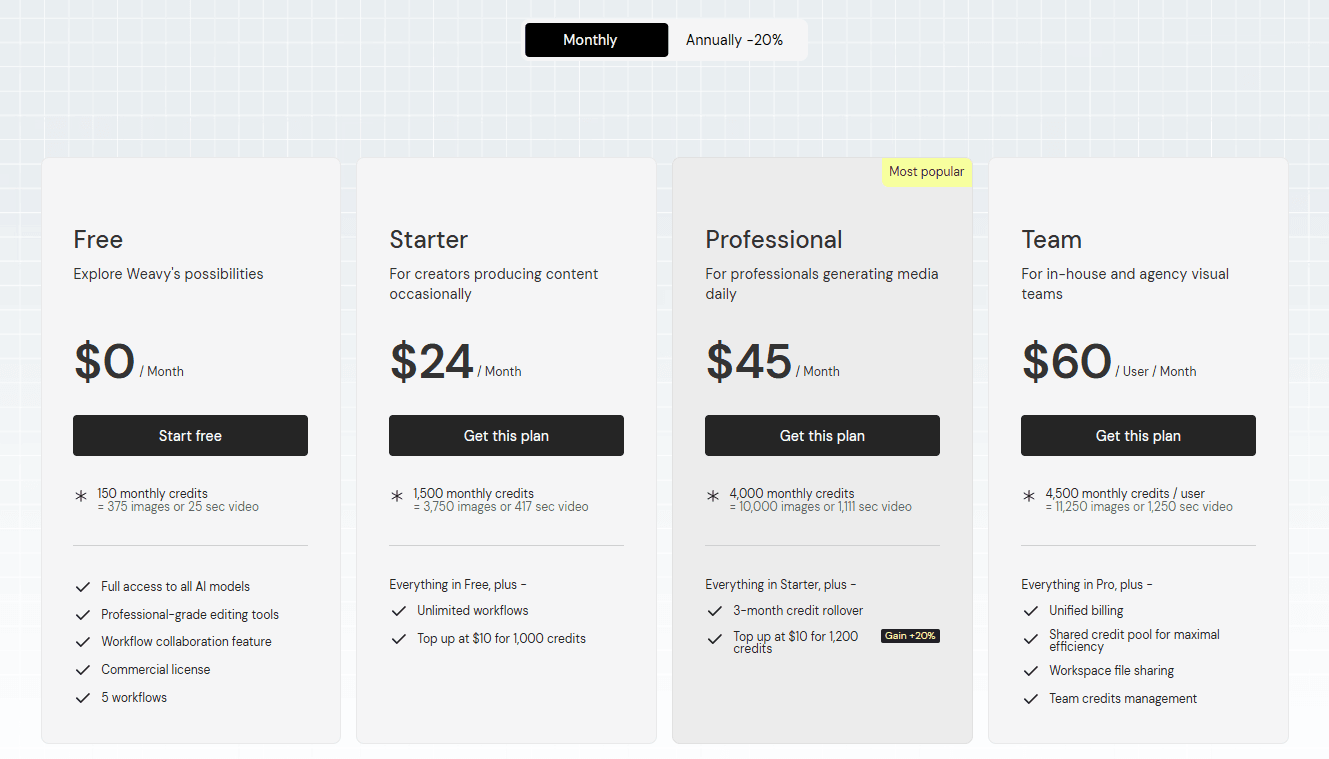Click the Gain +20% badge
Viewport: 1329px width, 759px height.
pyautogui.click(x=910, y=636)
